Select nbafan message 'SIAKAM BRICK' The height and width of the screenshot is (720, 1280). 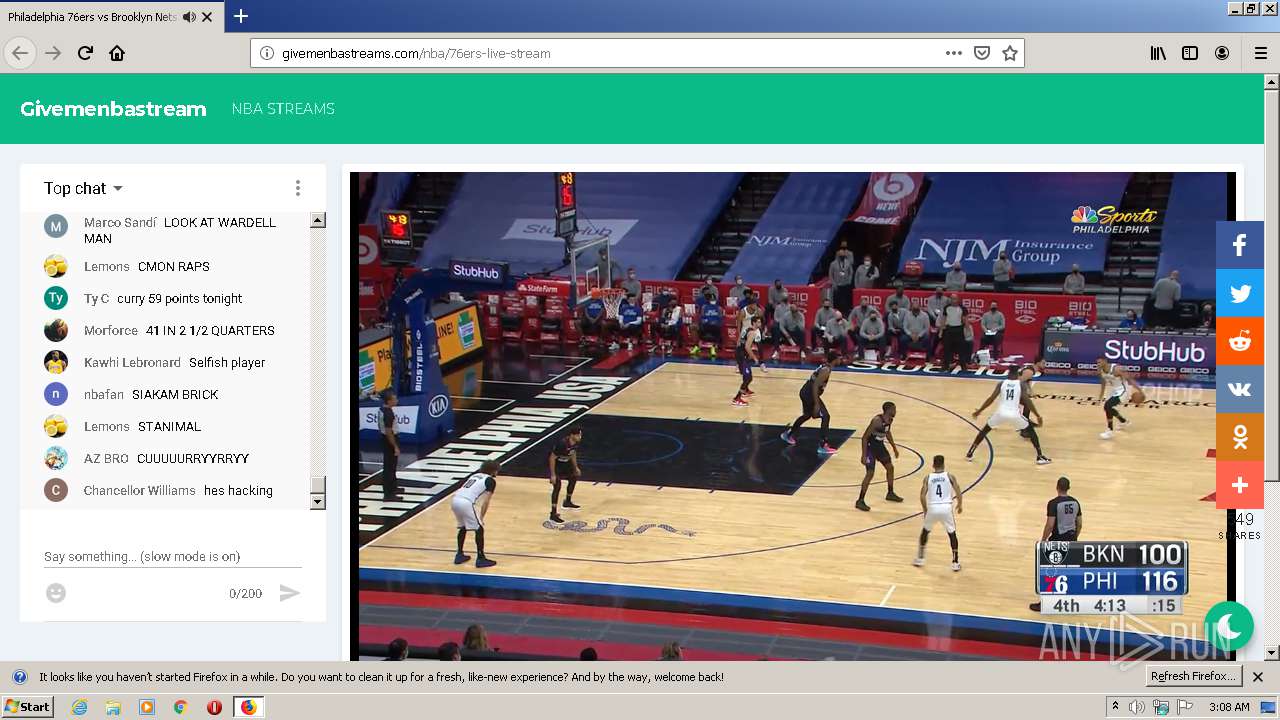point(175,395)
